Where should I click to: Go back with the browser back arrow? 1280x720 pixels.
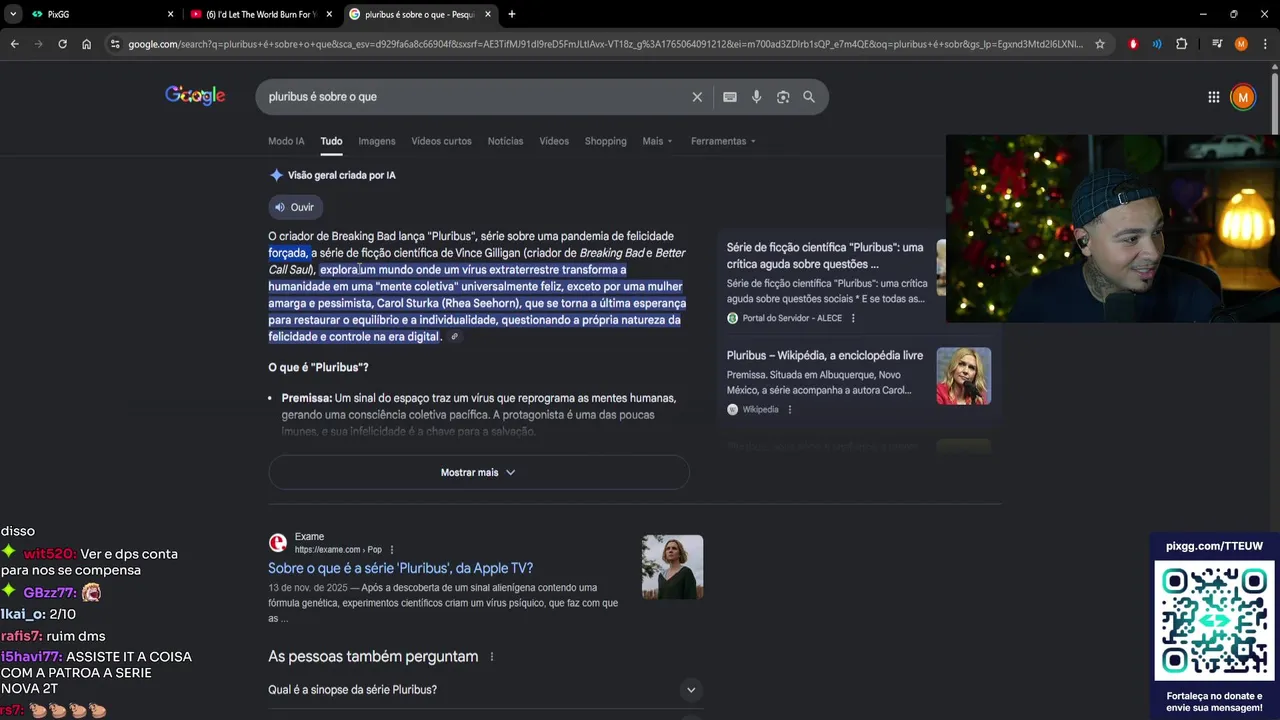tap(14, 44)
